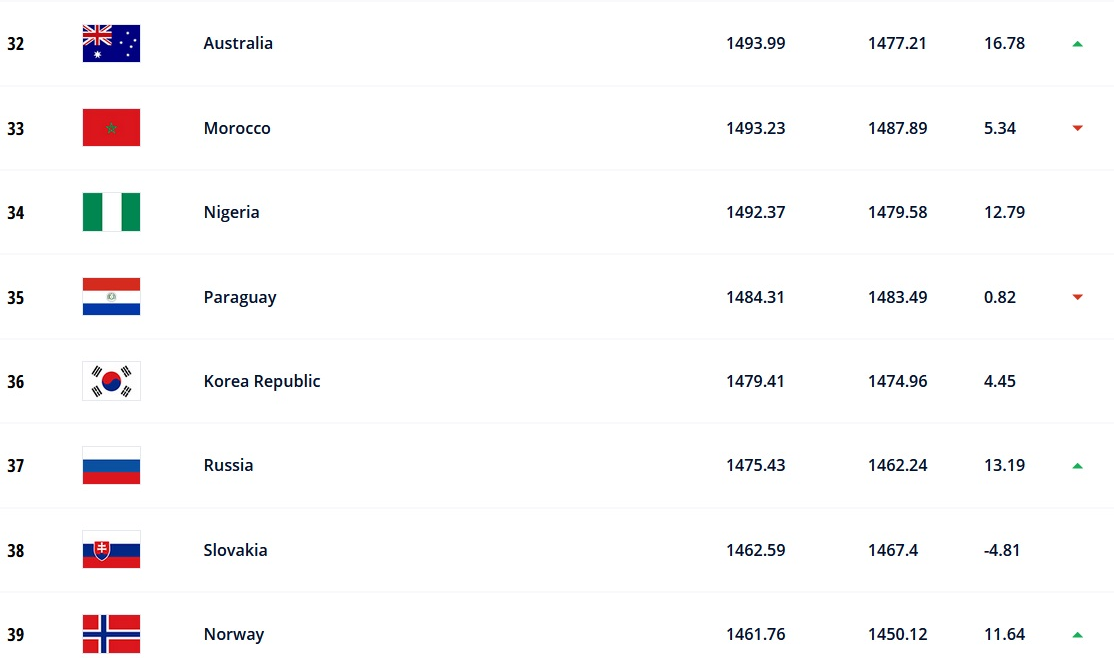Click Australia's total points 1493.99

755,44
